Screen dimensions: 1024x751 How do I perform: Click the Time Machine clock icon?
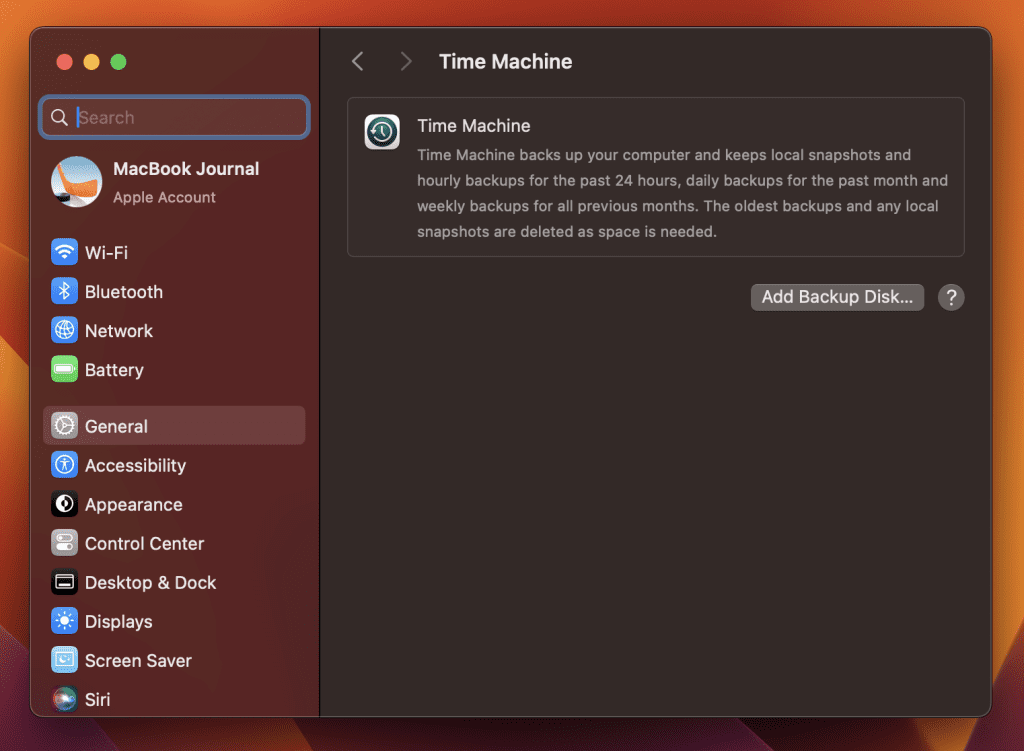382,132
